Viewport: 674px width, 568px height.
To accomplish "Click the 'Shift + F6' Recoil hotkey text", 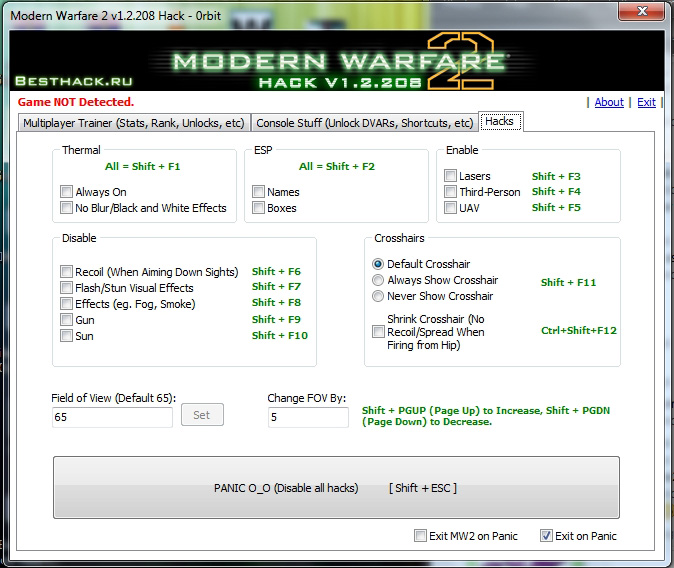I will [276, 271].
